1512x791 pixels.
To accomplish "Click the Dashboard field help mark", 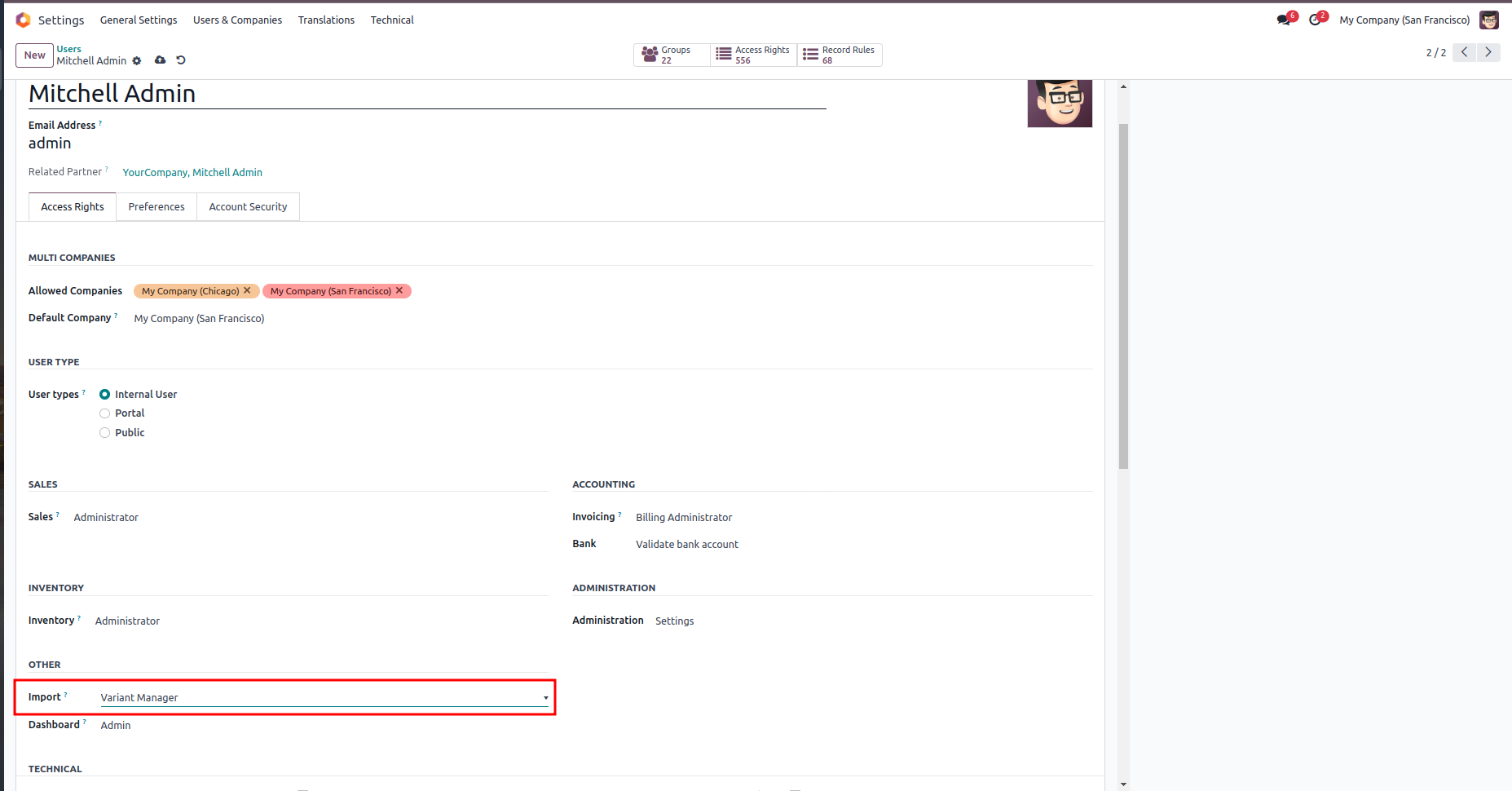I will pos(84,723).
